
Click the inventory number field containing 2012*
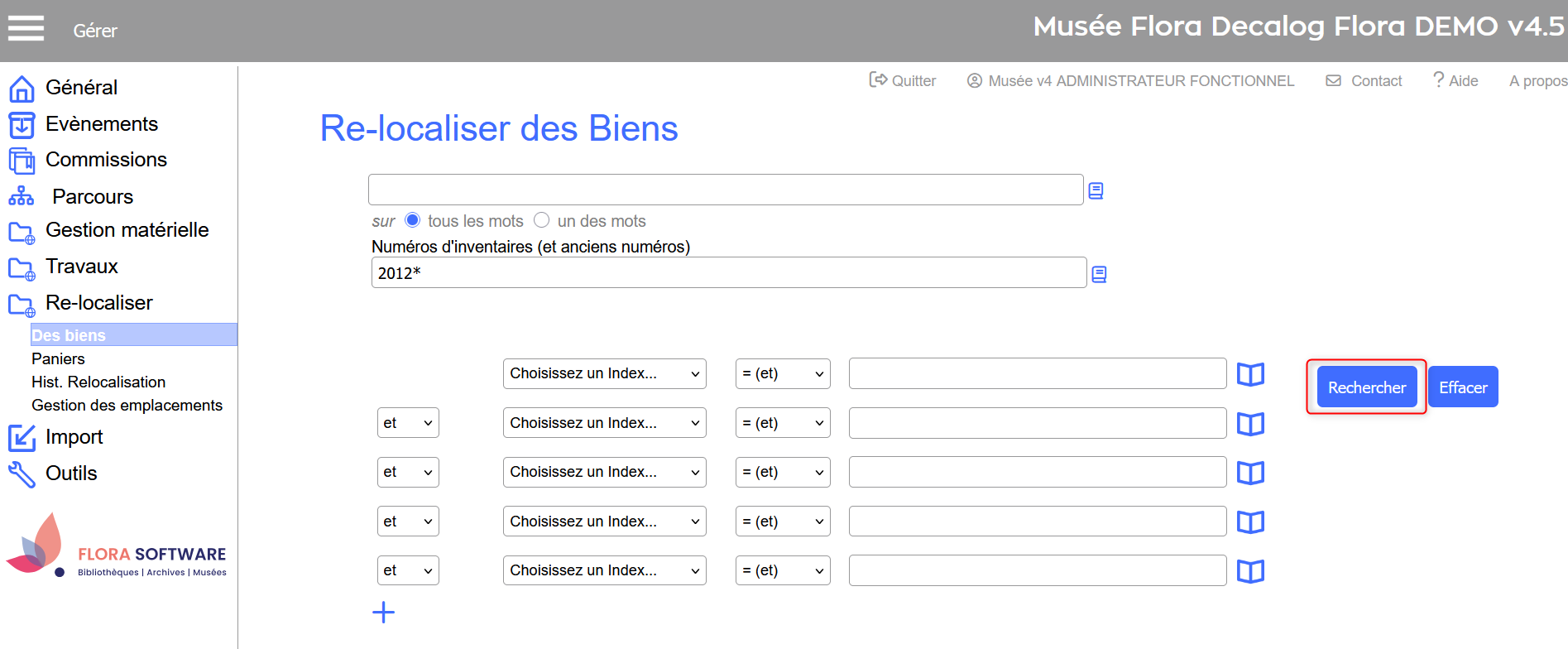tap(728, 273)
